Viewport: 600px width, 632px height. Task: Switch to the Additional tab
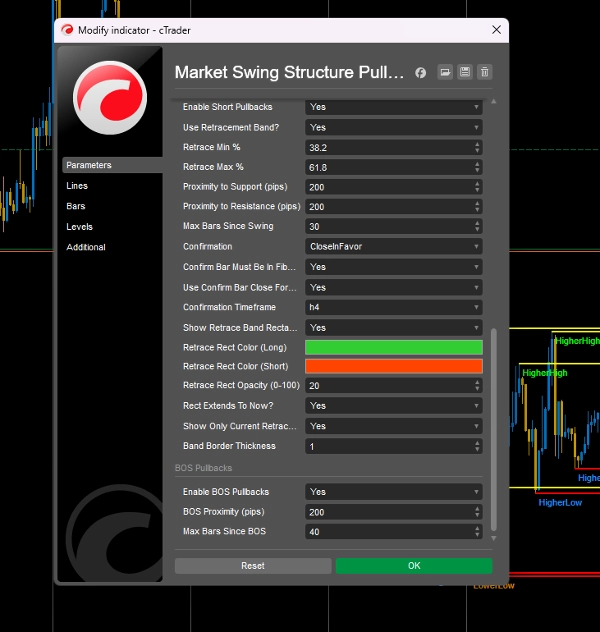(86, 247)
